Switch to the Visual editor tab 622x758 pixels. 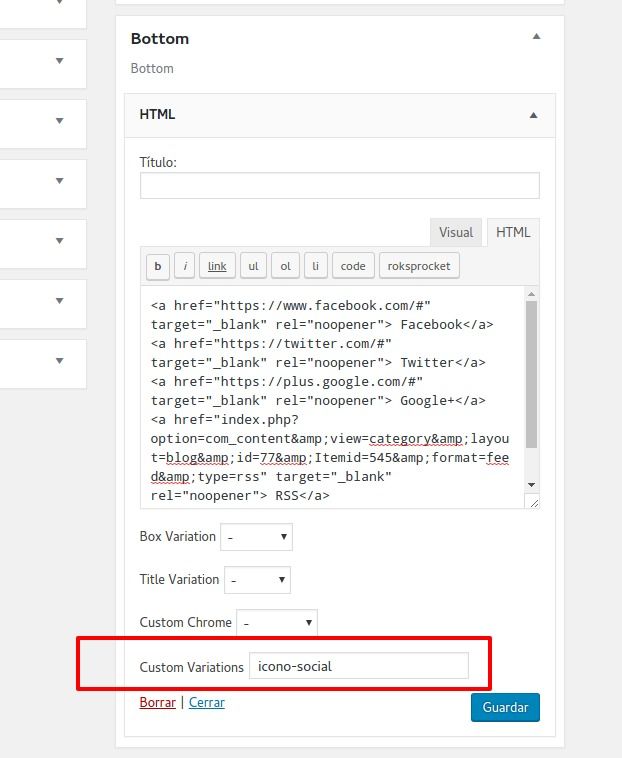coord(455,233)
